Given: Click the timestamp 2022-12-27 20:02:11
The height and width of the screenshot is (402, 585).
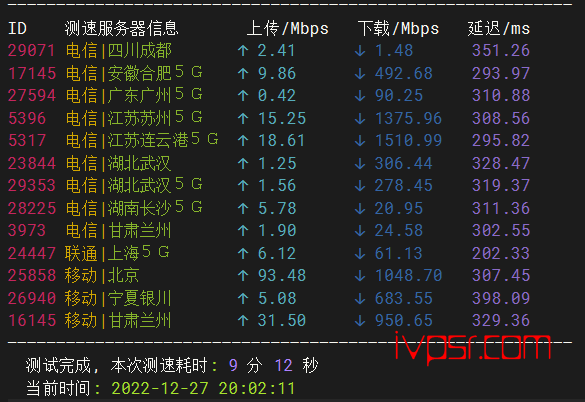Looking at the screenshot, I should pos(203,389).
